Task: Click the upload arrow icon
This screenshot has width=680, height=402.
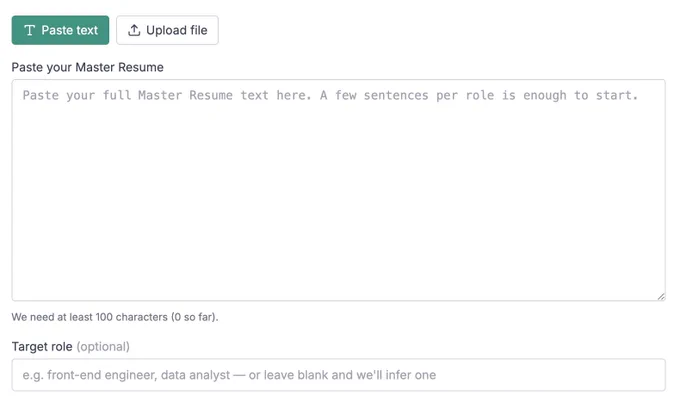Action: (134, 30)
